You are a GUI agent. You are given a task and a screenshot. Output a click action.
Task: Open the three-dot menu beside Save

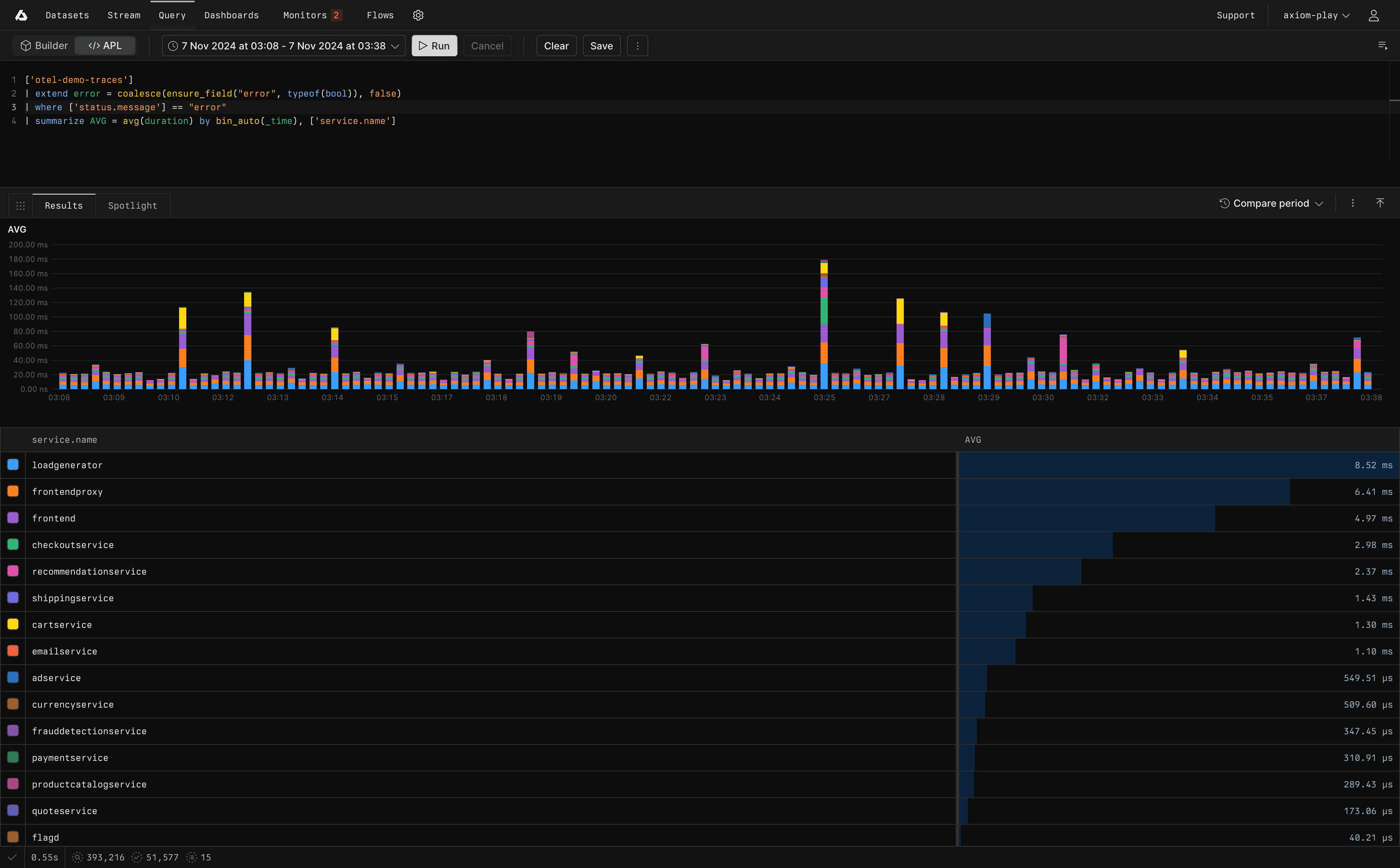click(x=637, y=46)
